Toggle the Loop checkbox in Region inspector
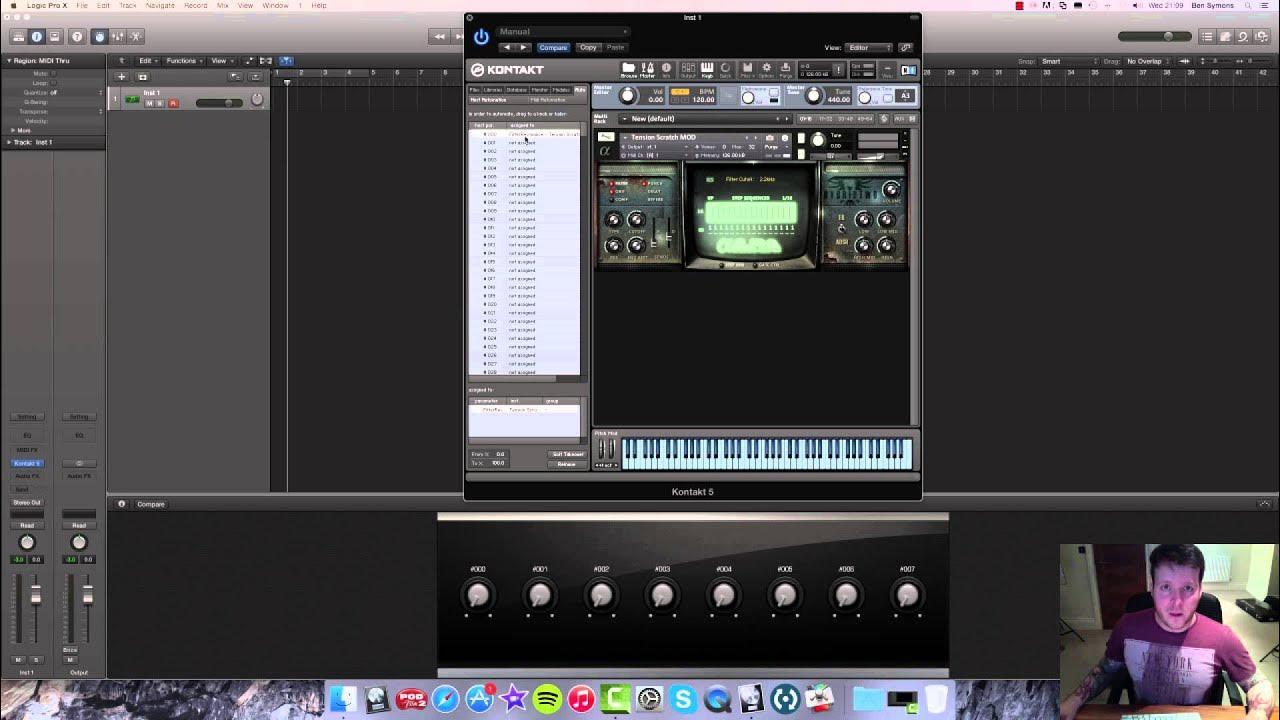 pos(53,83)
